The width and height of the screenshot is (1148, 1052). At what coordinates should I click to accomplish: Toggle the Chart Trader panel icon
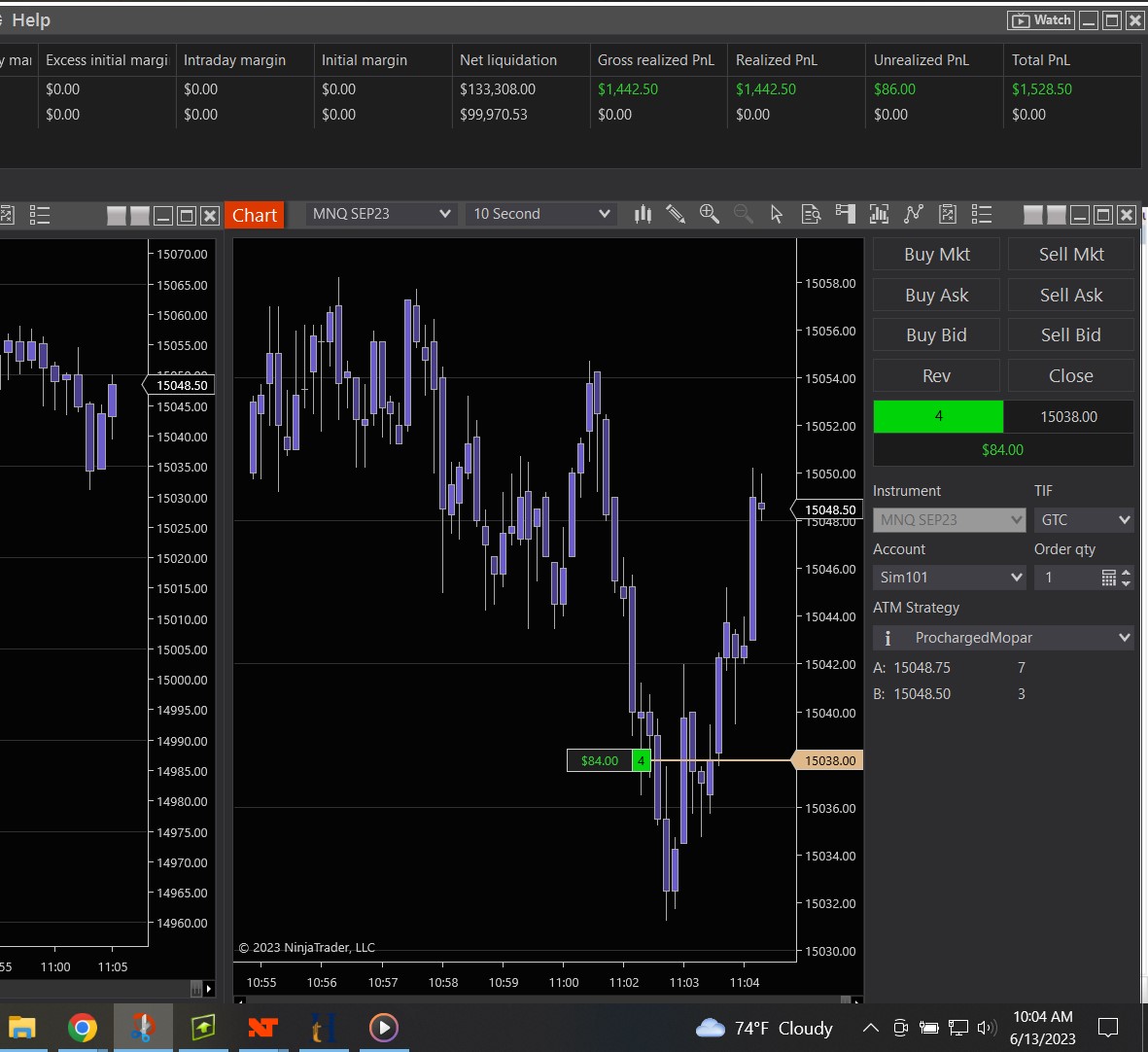tap(845, 214)
